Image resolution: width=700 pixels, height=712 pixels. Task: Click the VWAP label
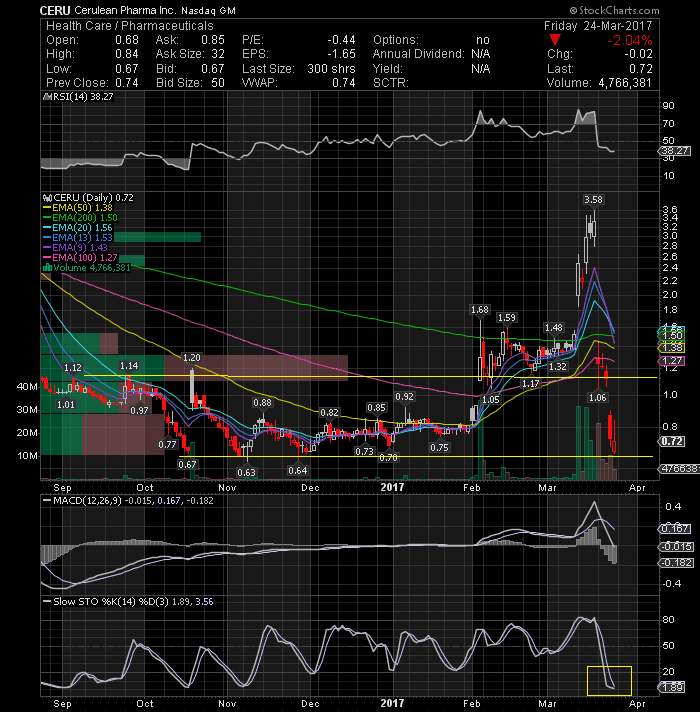pyautogui.click(x=260, y=83)
